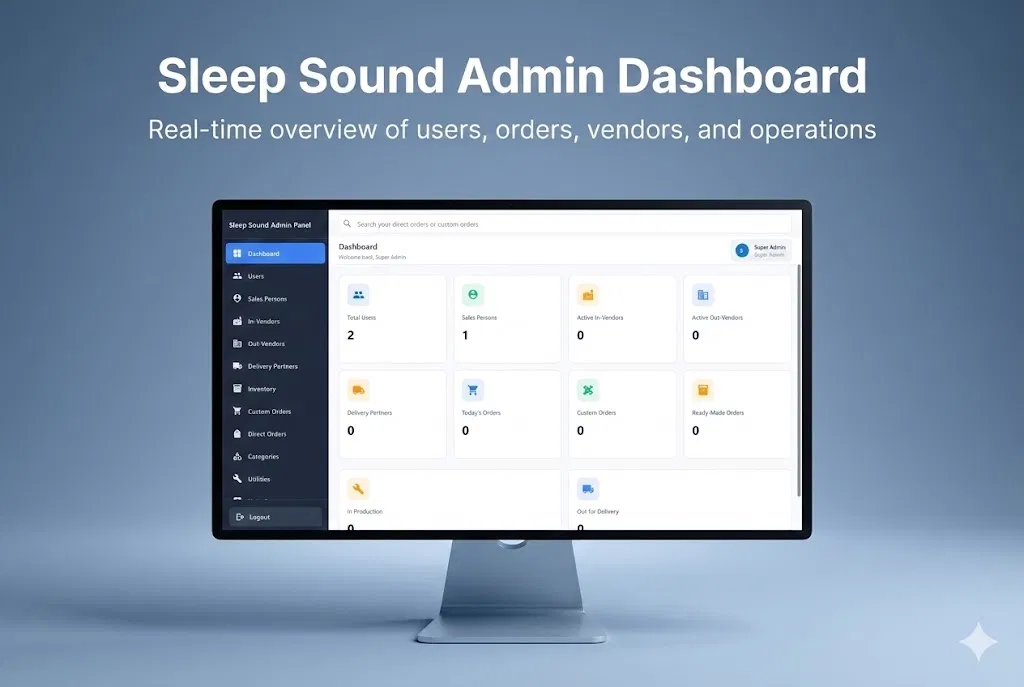Click the Out for Delivery truck icon
1024x687 pixels.
(x=588, y=488)
